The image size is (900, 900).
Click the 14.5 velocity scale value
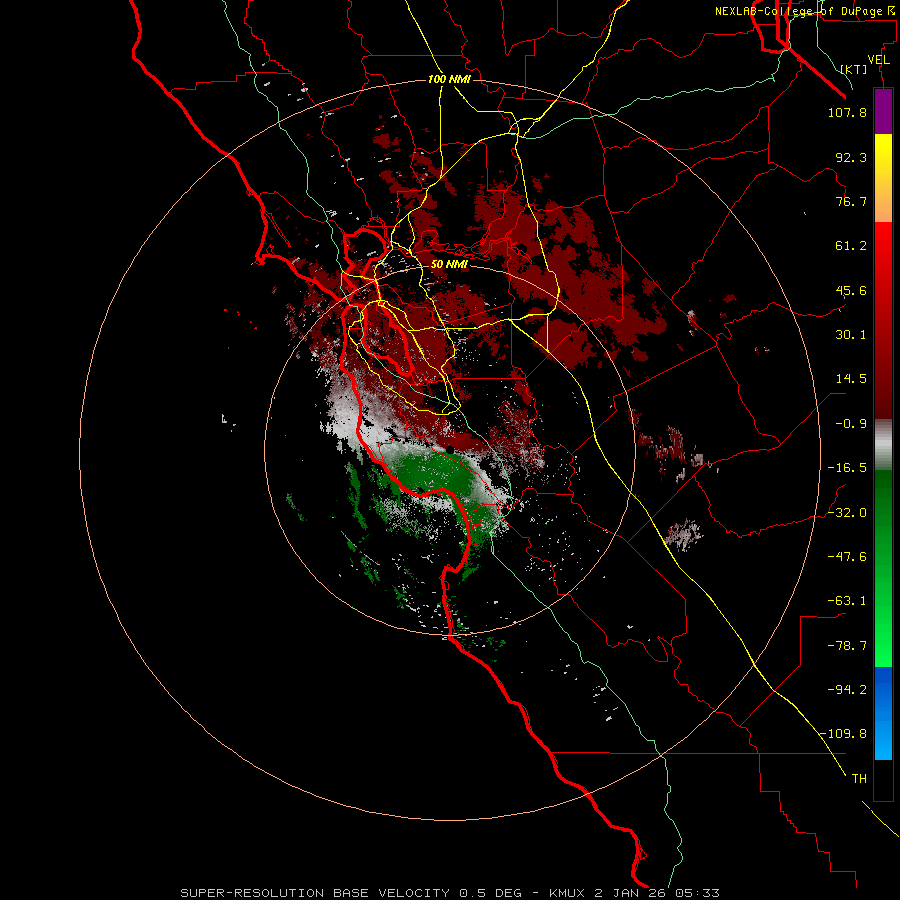pos(851,379)
